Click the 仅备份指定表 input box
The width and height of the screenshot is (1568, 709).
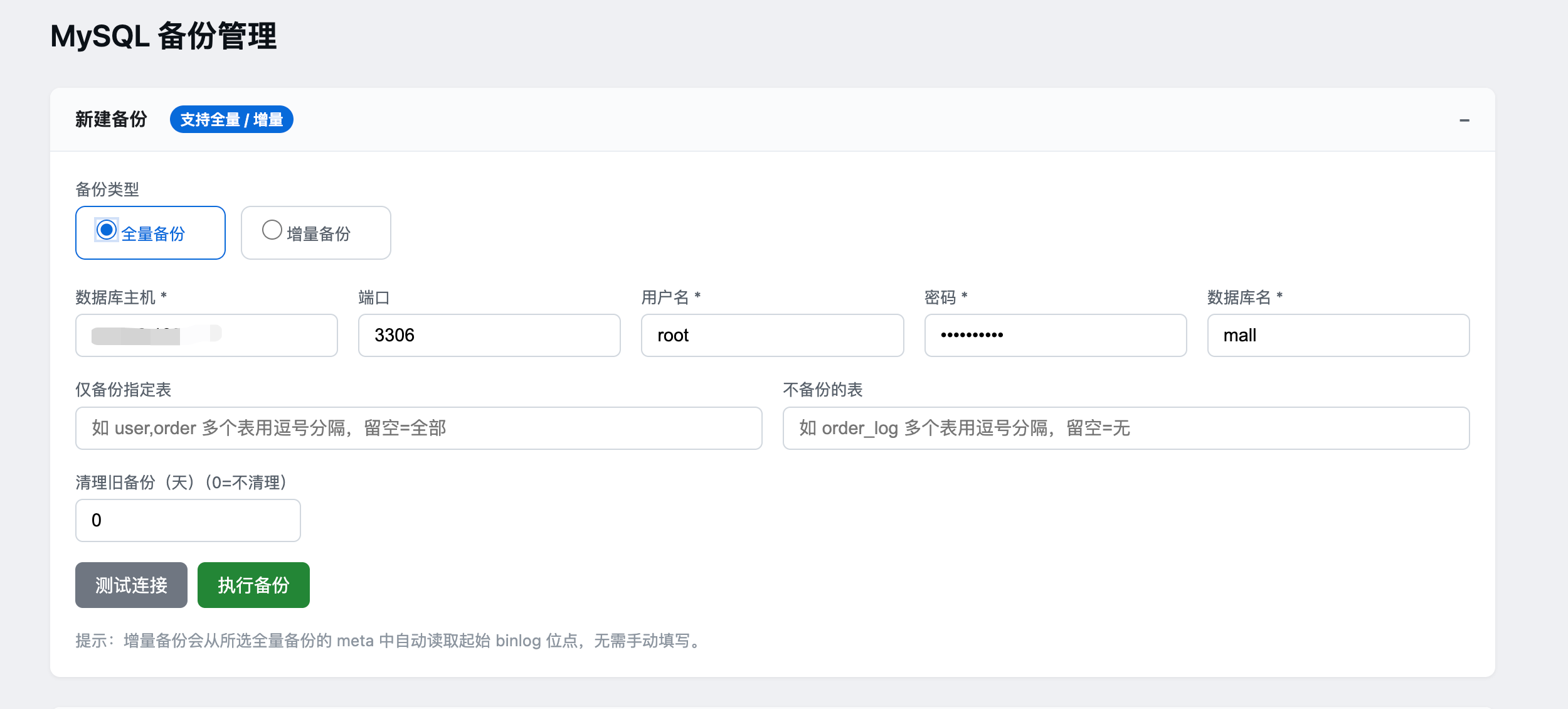coord(418,428)
